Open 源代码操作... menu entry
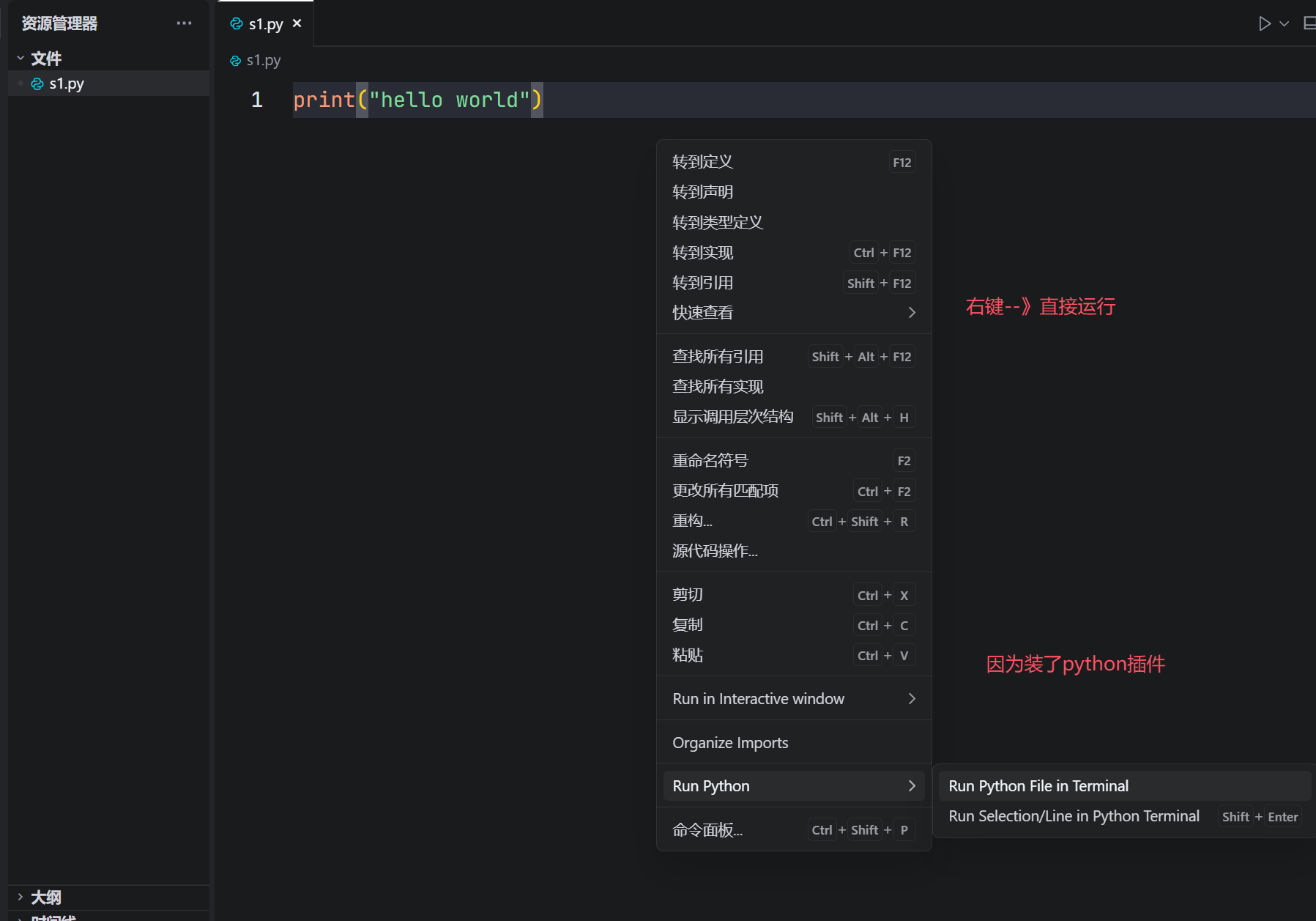This screenshot has width=1316, height=921. [794, 551]
